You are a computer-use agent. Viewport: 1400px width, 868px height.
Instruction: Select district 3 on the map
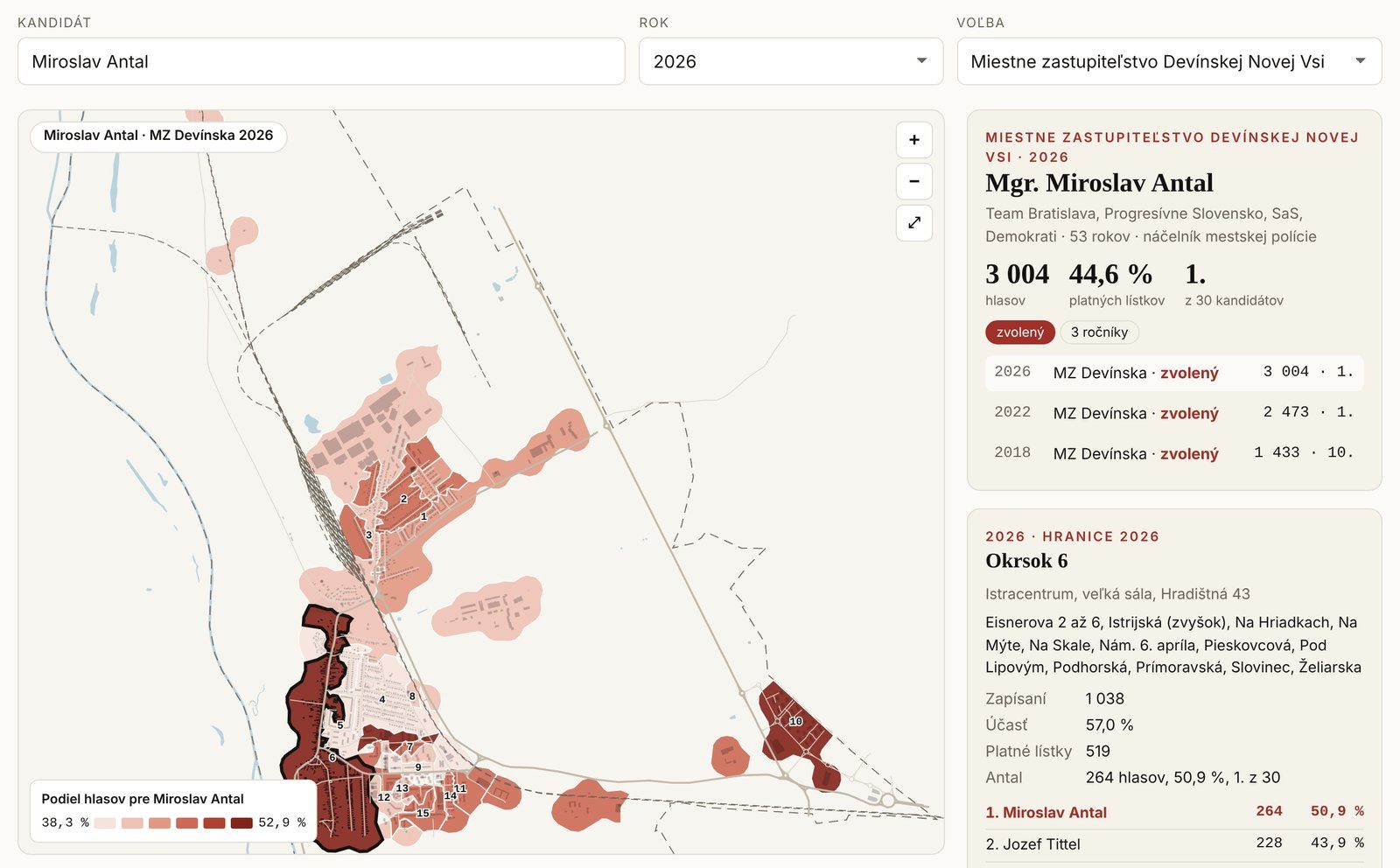(368, 535)
